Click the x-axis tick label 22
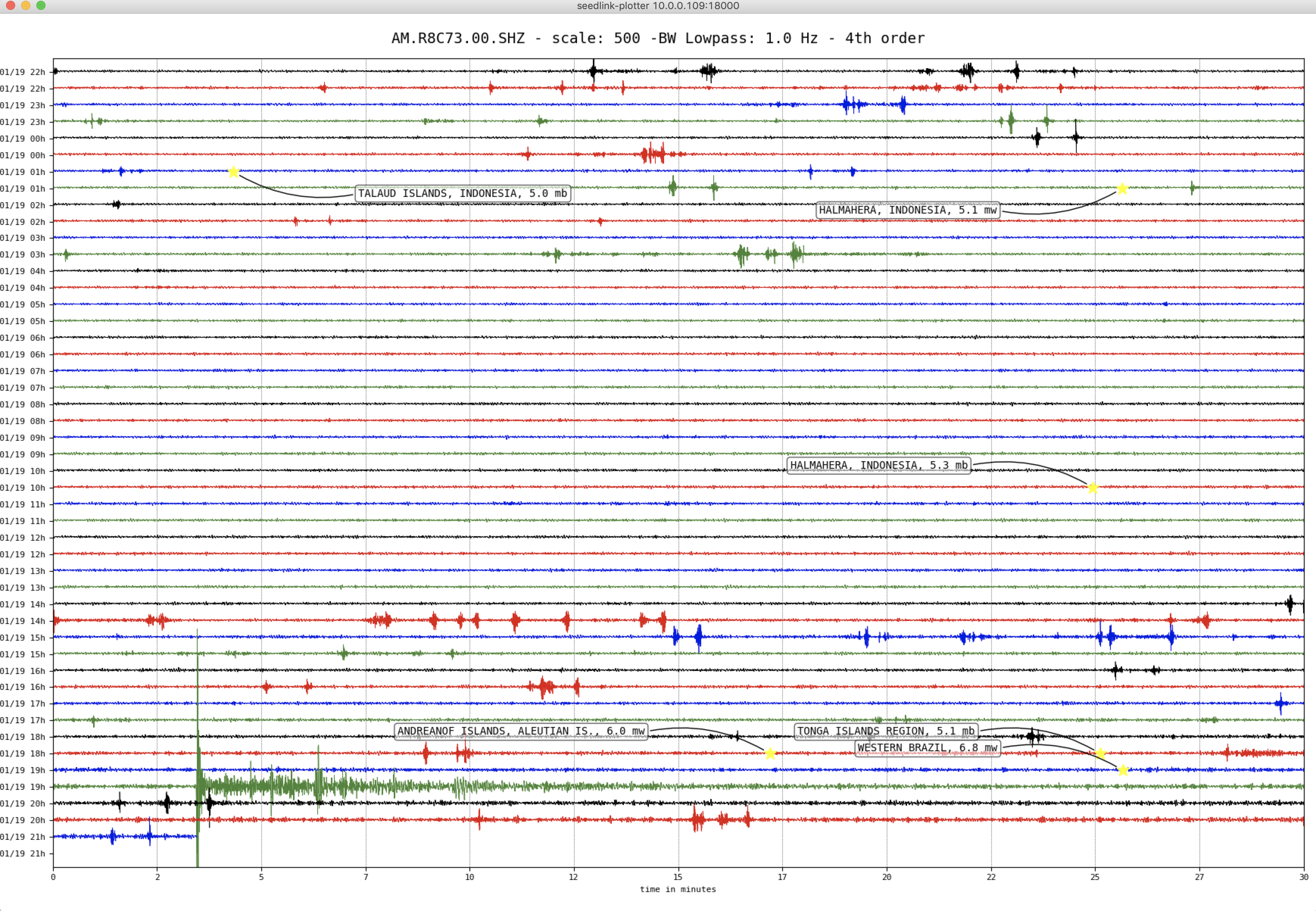The image size is (1316, 911). (x=991, y=877)
